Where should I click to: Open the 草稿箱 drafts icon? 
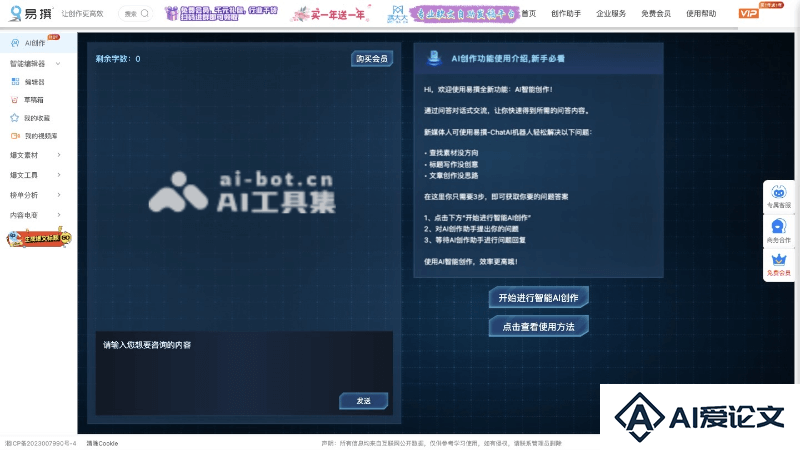pyautogui.click(x=14, y=100)
